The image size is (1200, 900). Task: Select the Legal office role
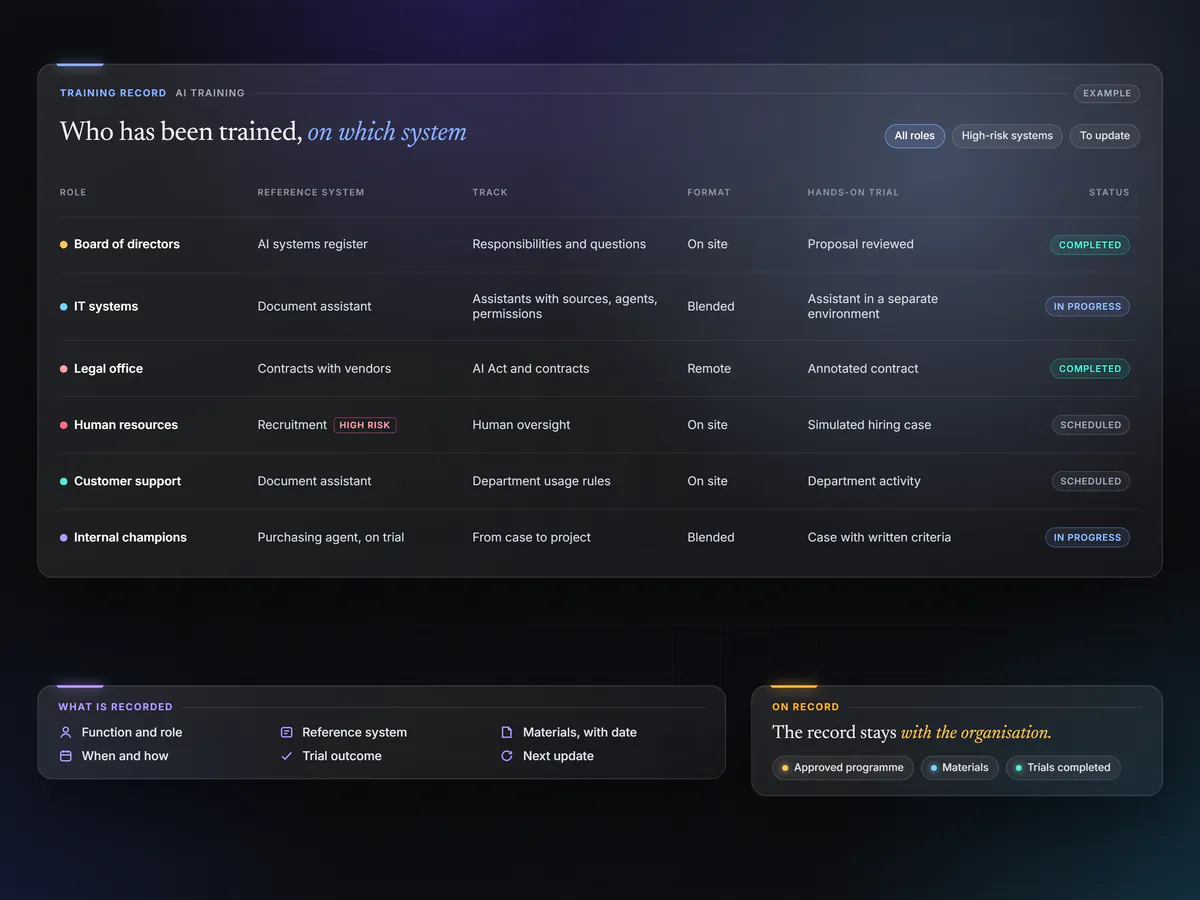(x=108, y=369)
